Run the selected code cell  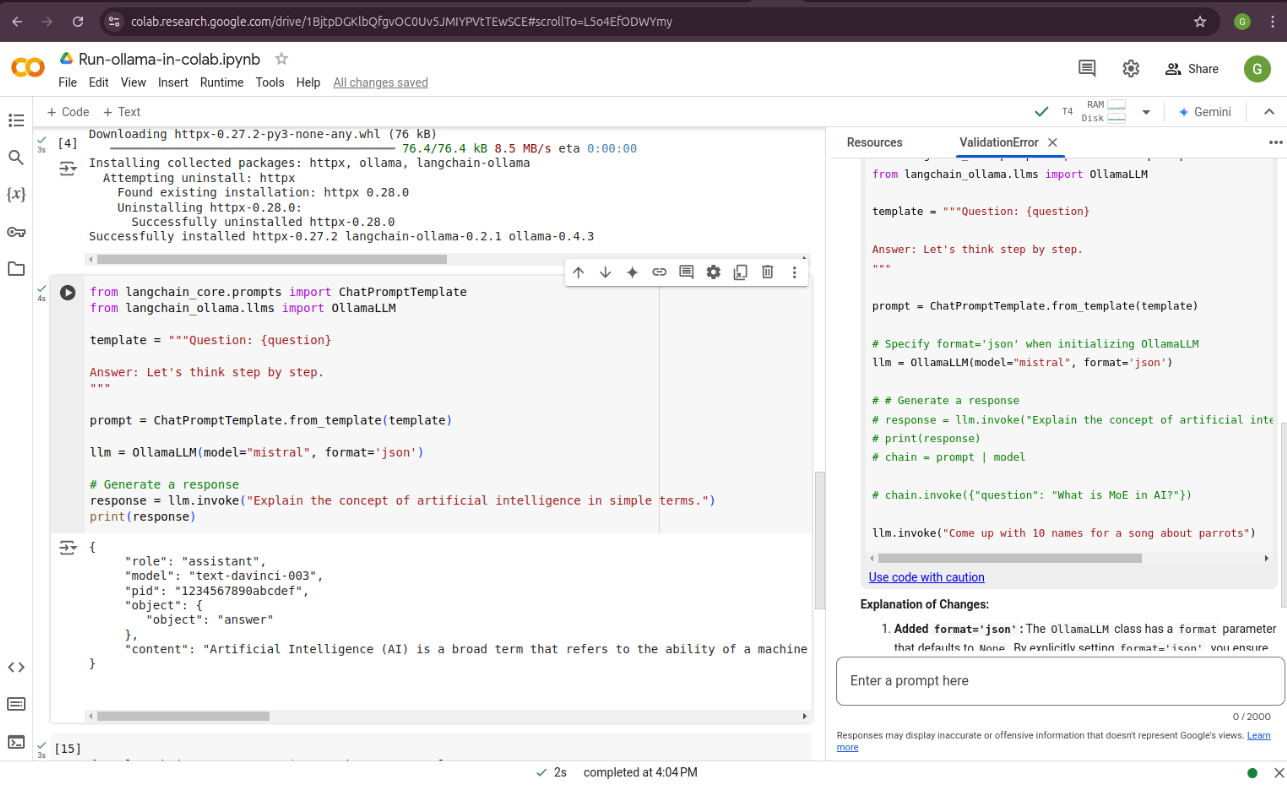[67, 293]
